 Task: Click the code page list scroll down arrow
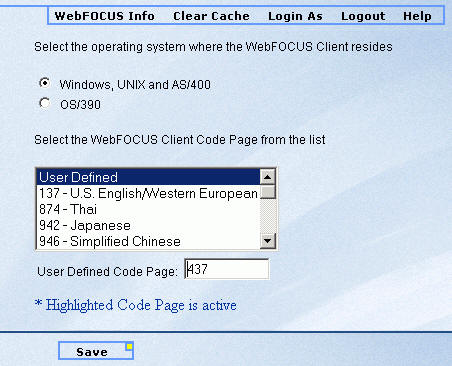[267, 241]
